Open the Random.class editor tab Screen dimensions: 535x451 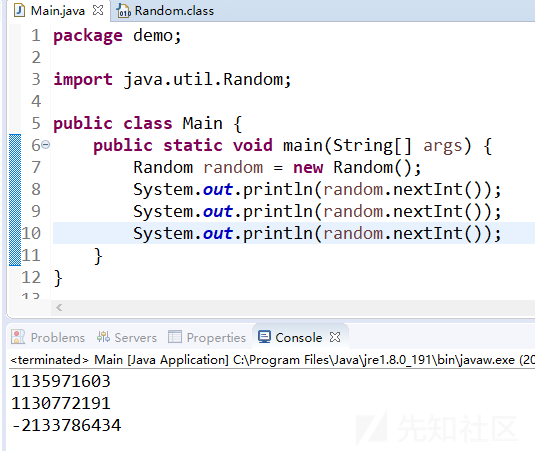click(x=165, y=11)
